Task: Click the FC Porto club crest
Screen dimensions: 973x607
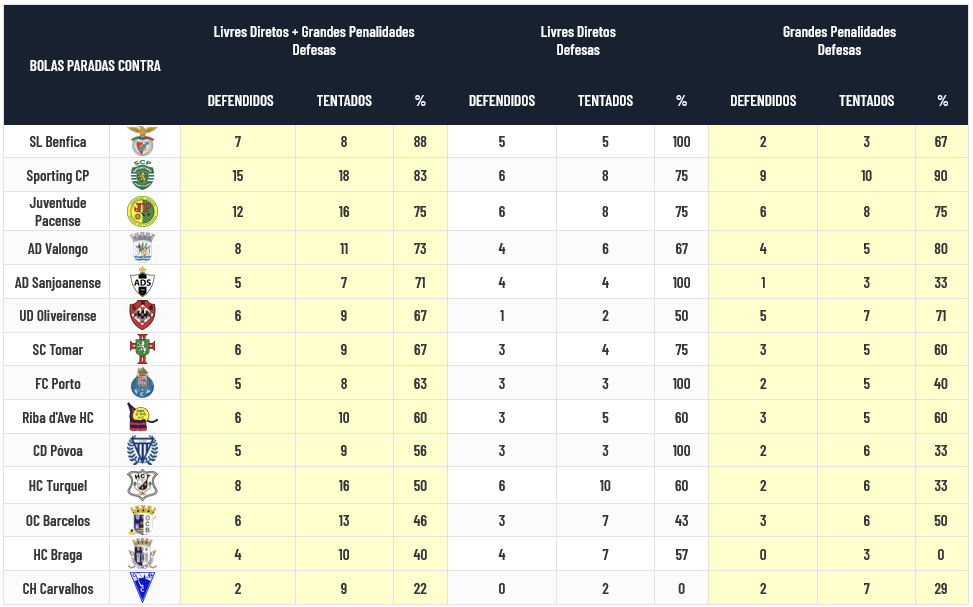Action: [x=142, y=384]
